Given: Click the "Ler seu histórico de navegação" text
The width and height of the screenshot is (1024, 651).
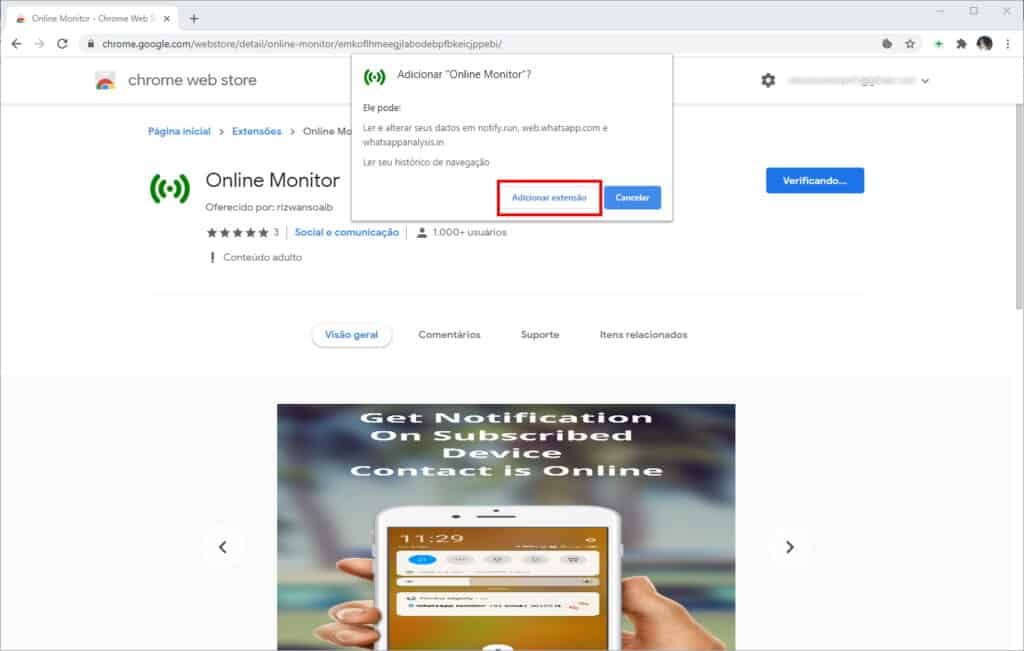Looking at the screenshot, I should [x=426, y=163].
